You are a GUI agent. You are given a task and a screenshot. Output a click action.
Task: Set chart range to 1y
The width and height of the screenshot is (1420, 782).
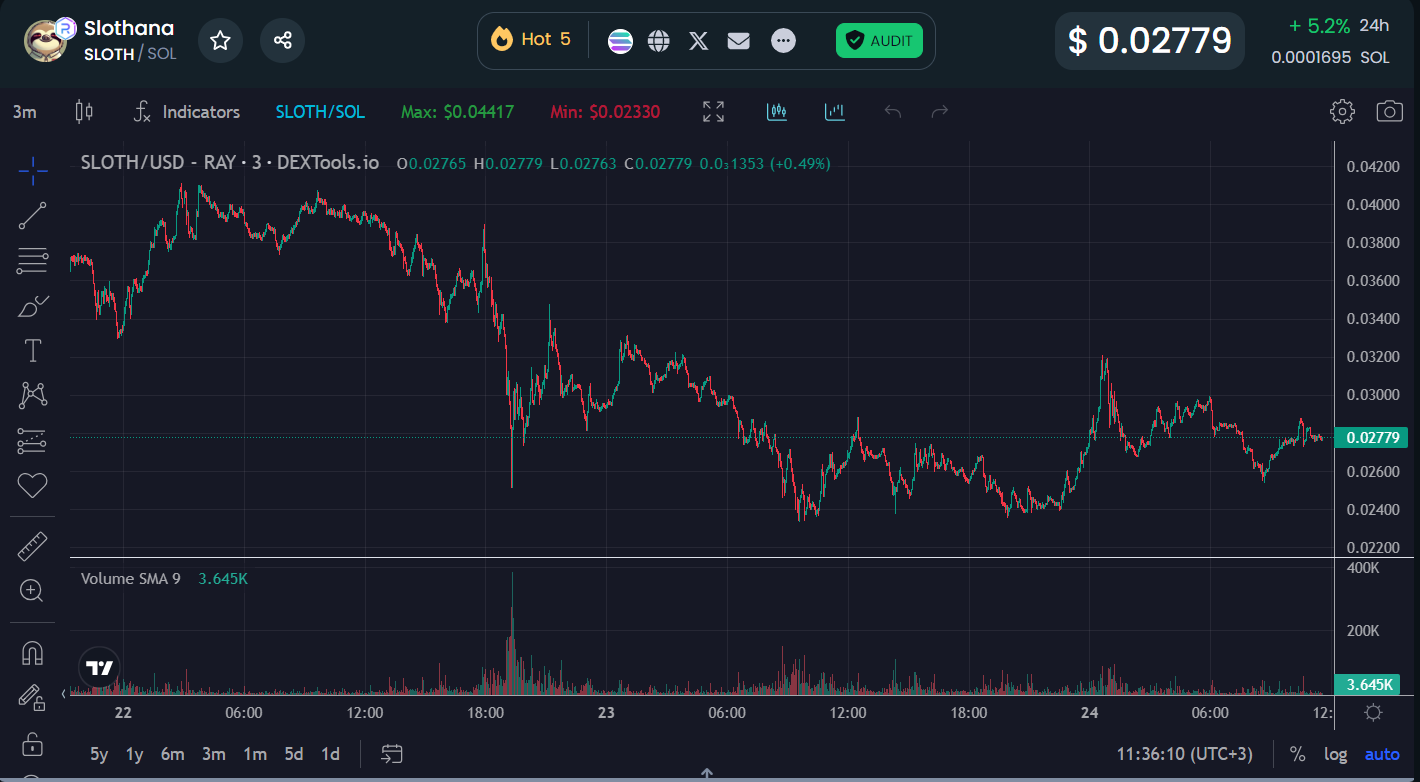tap(135, 754)
